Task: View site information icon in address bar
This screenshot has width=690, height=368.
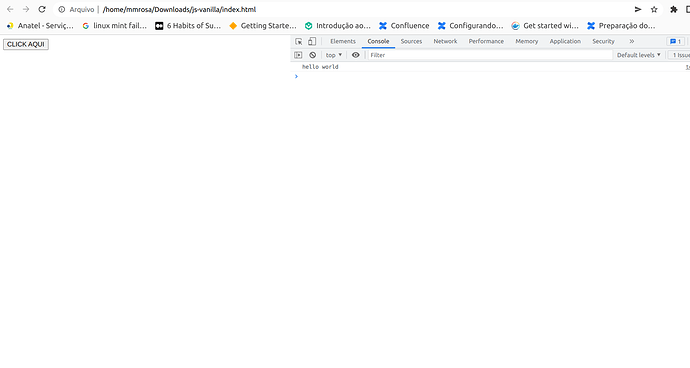Action: (x=62, y=9)
